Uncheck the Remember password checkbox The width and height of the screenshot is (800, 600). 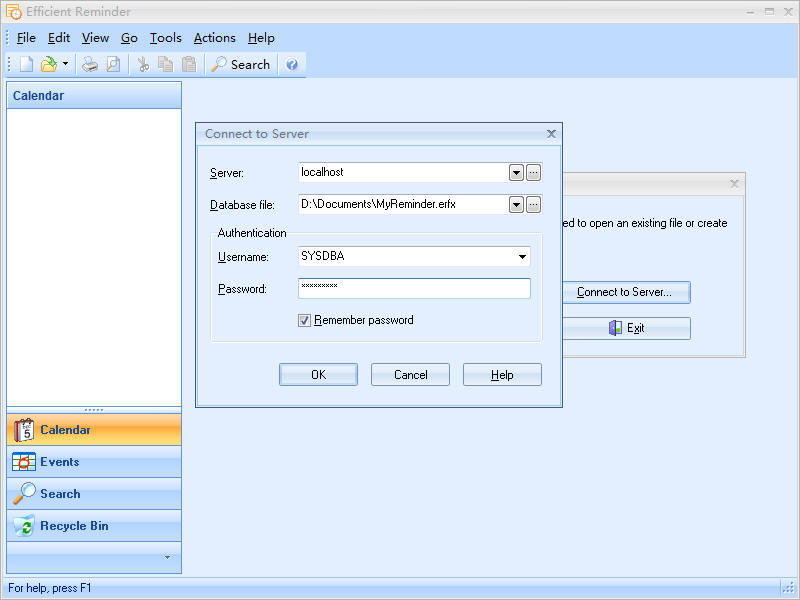(304, 320)
